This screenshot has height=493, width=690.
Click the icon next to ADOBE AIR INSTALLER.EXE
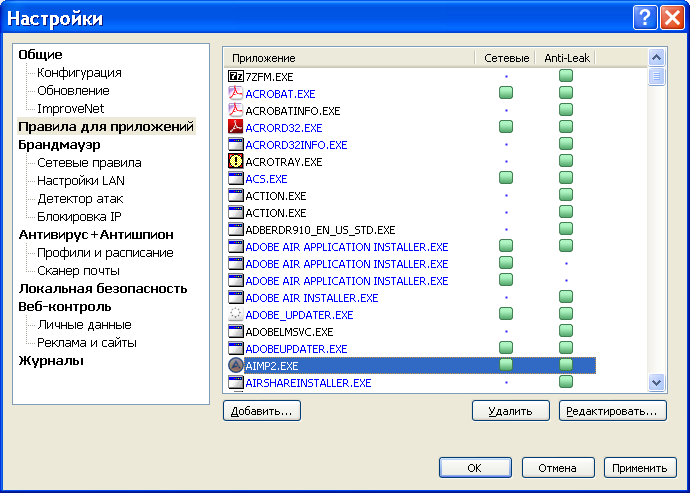coord(235,298)
